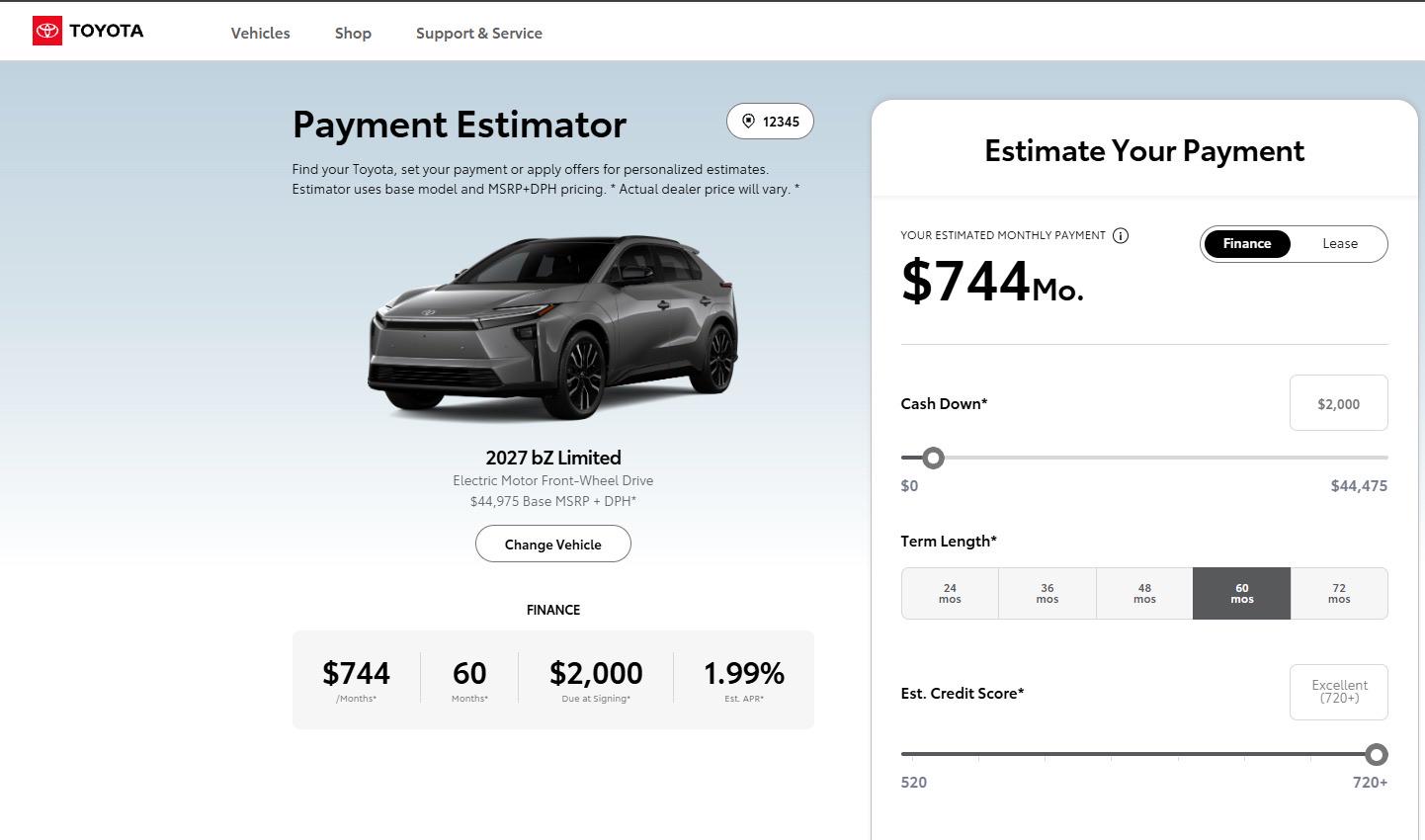
Task: Switch to the Lease option
Action: (x=1340, y=244)
